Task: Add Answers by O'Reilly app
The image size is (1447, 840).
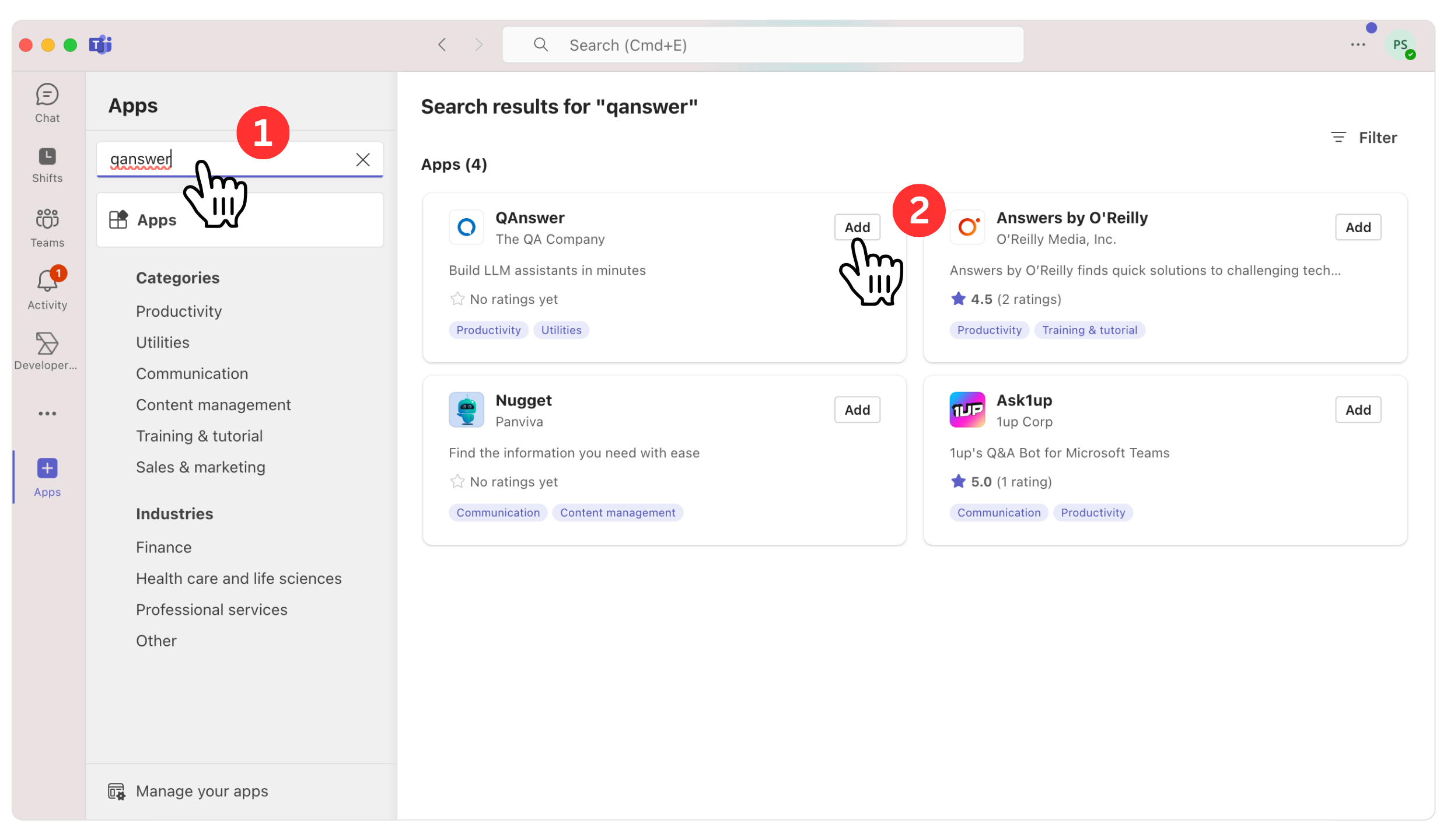Action: [1358, 227]
